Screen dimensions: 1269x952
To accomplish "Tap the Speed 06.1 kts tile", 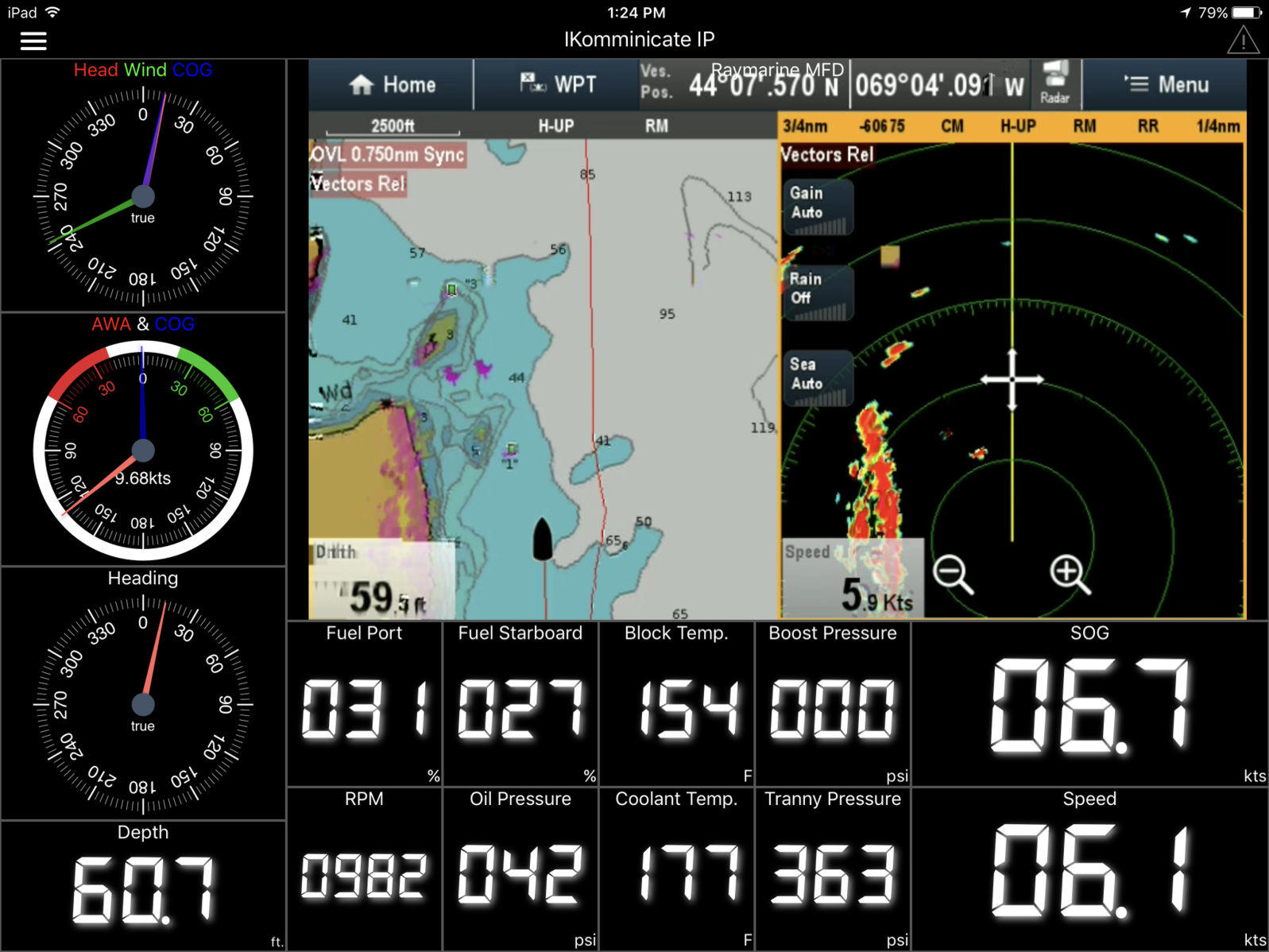I will click(1089, 869).
